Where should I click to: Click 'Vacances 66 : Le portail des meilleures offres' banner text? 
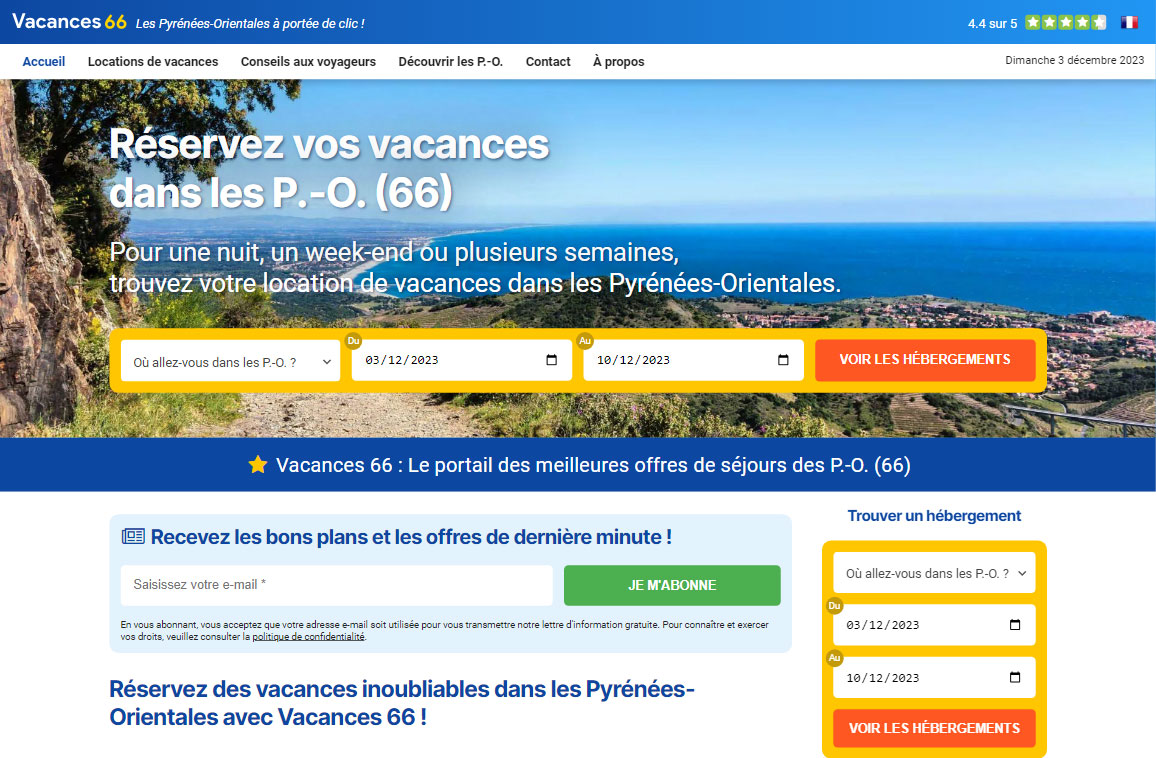coord(593,465)
